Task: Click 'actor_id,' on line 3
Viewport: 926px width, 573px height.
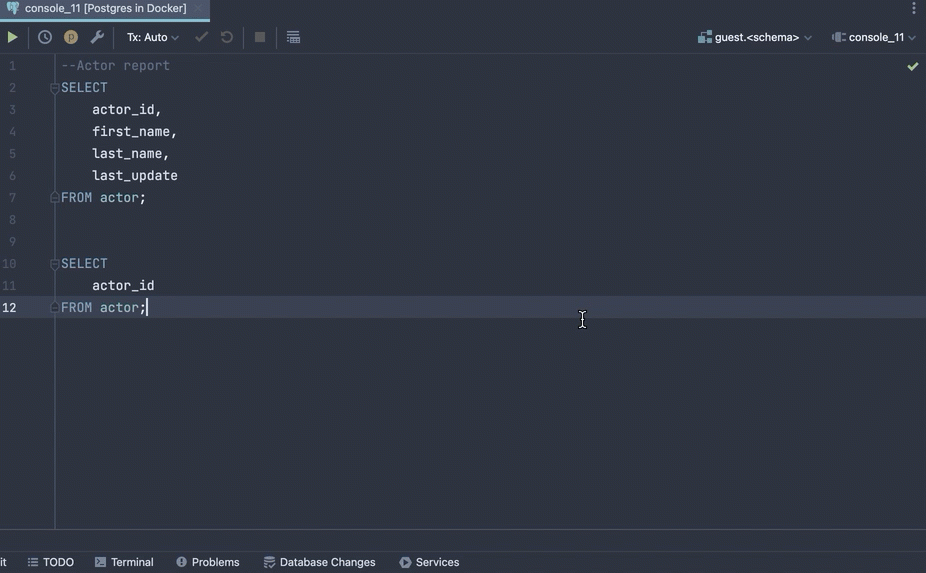Action: 126,109
